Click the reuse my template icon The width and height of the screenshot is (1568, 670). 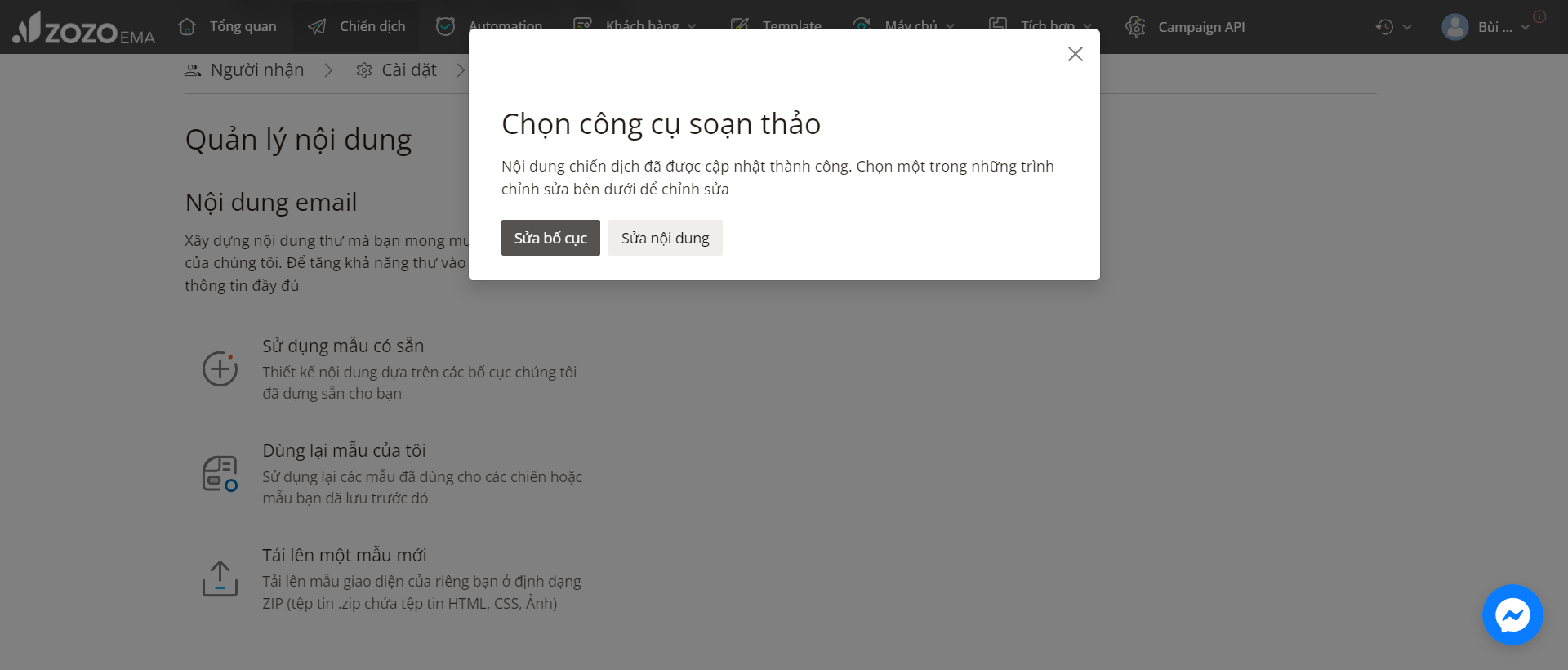(220, 474)
